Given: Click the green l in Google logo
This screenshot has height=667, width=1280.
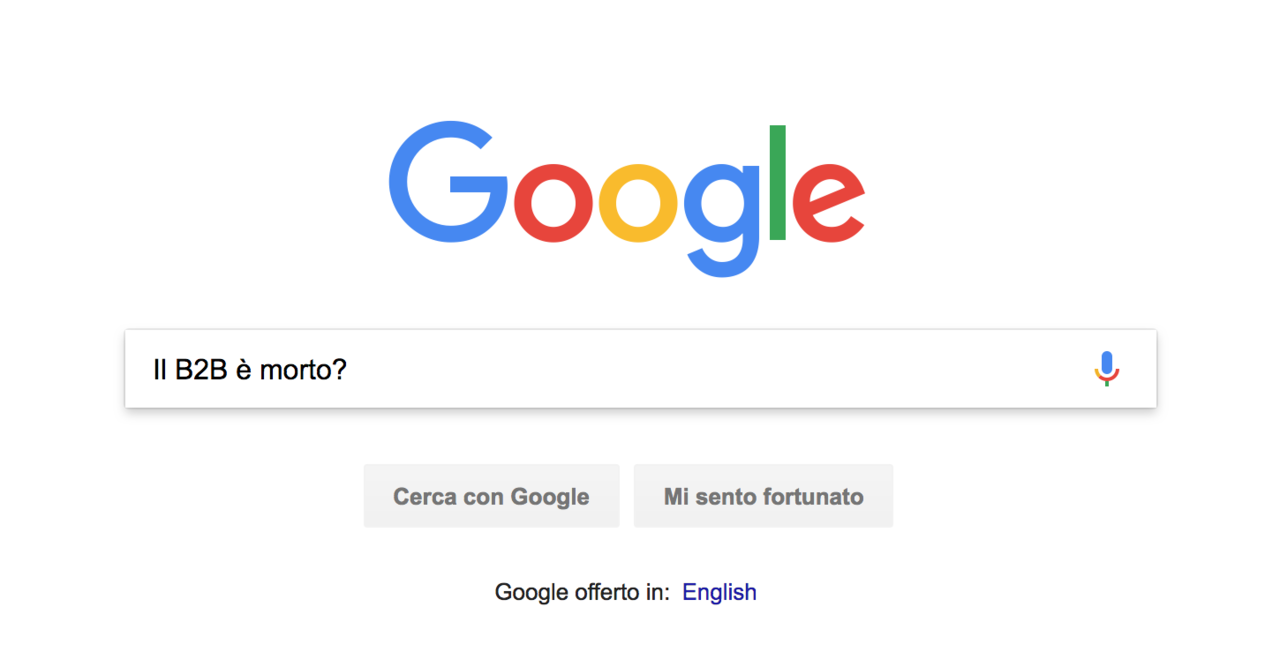Looking at the screenshot, I should click(778, 182).
